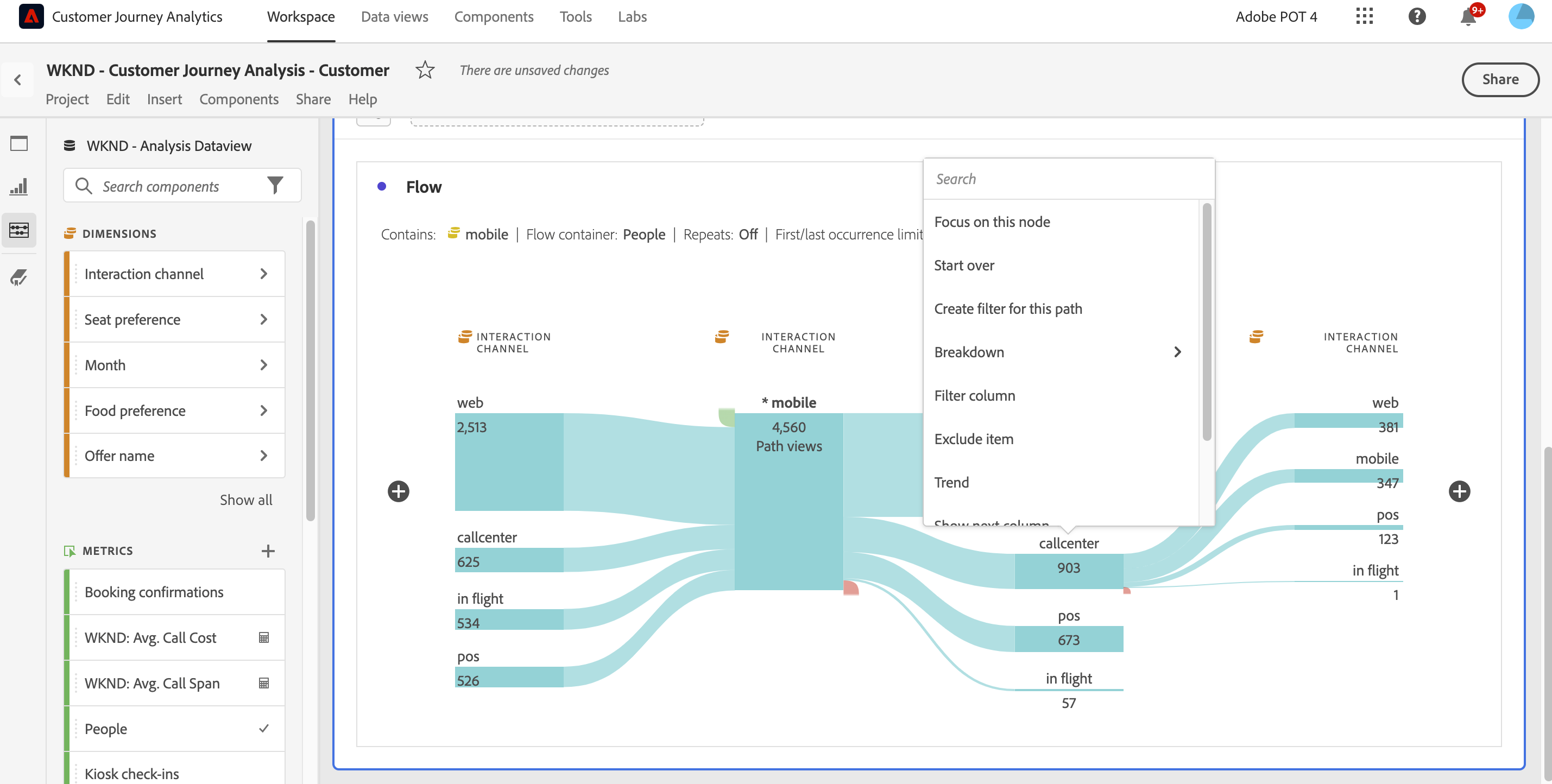
Task: Click Show all dimensions link
Action: click(246, 500)
